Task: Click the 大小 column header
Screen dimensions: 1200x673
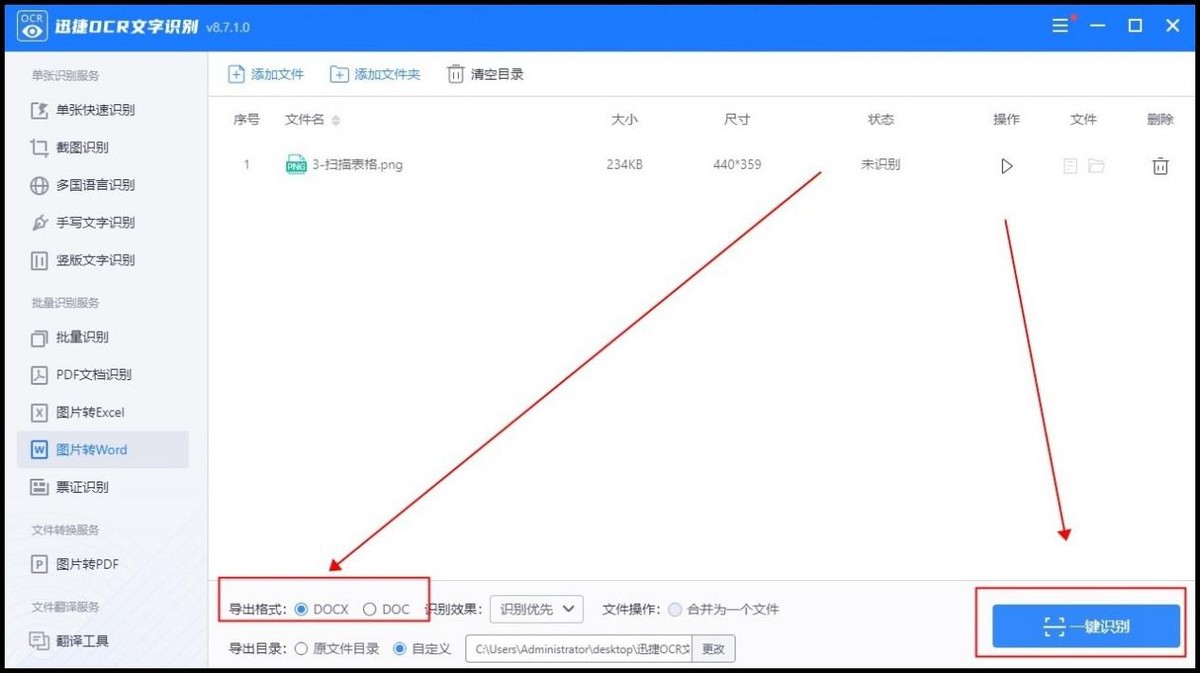Action: click(624, 119)
